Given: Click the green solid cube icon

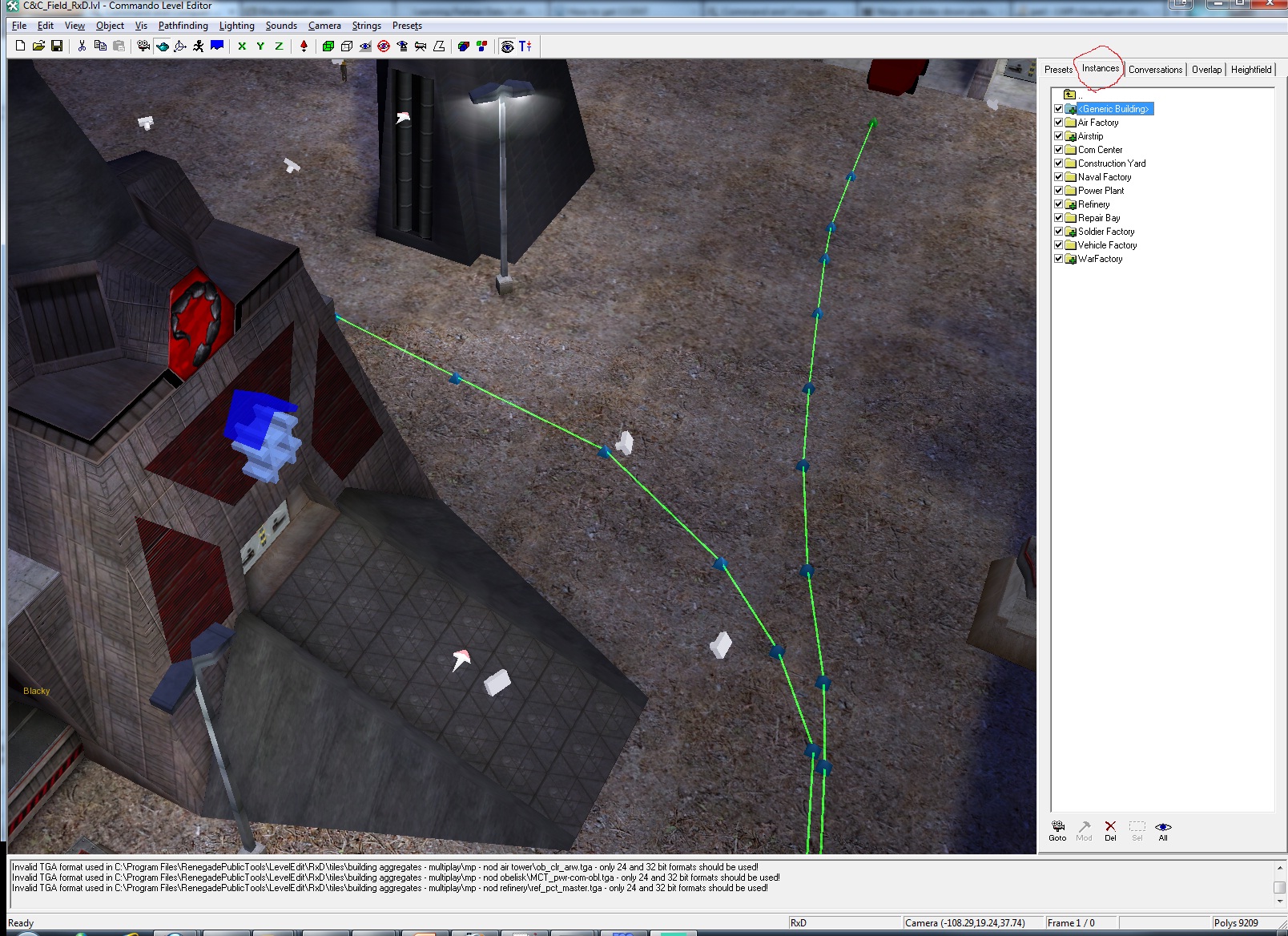Looking at the screenshot, I should coord(328,46).
